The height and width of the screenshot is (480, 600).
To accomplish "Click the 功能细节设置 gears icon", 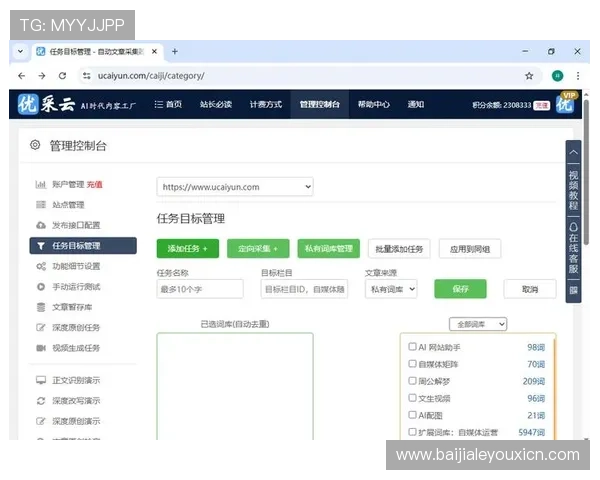I will 41,266.
